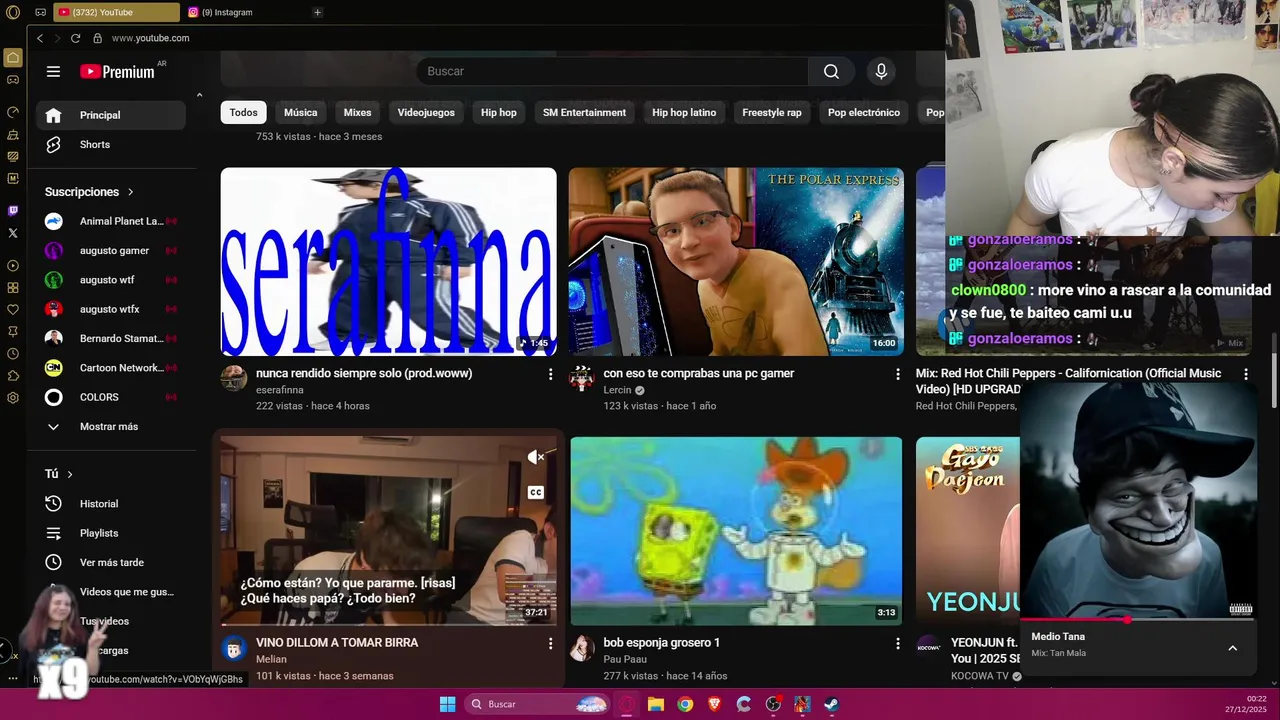Open Cartoon Network subscription
Viewport: 1280px width, 720px height.
click(x=110, y=368)
